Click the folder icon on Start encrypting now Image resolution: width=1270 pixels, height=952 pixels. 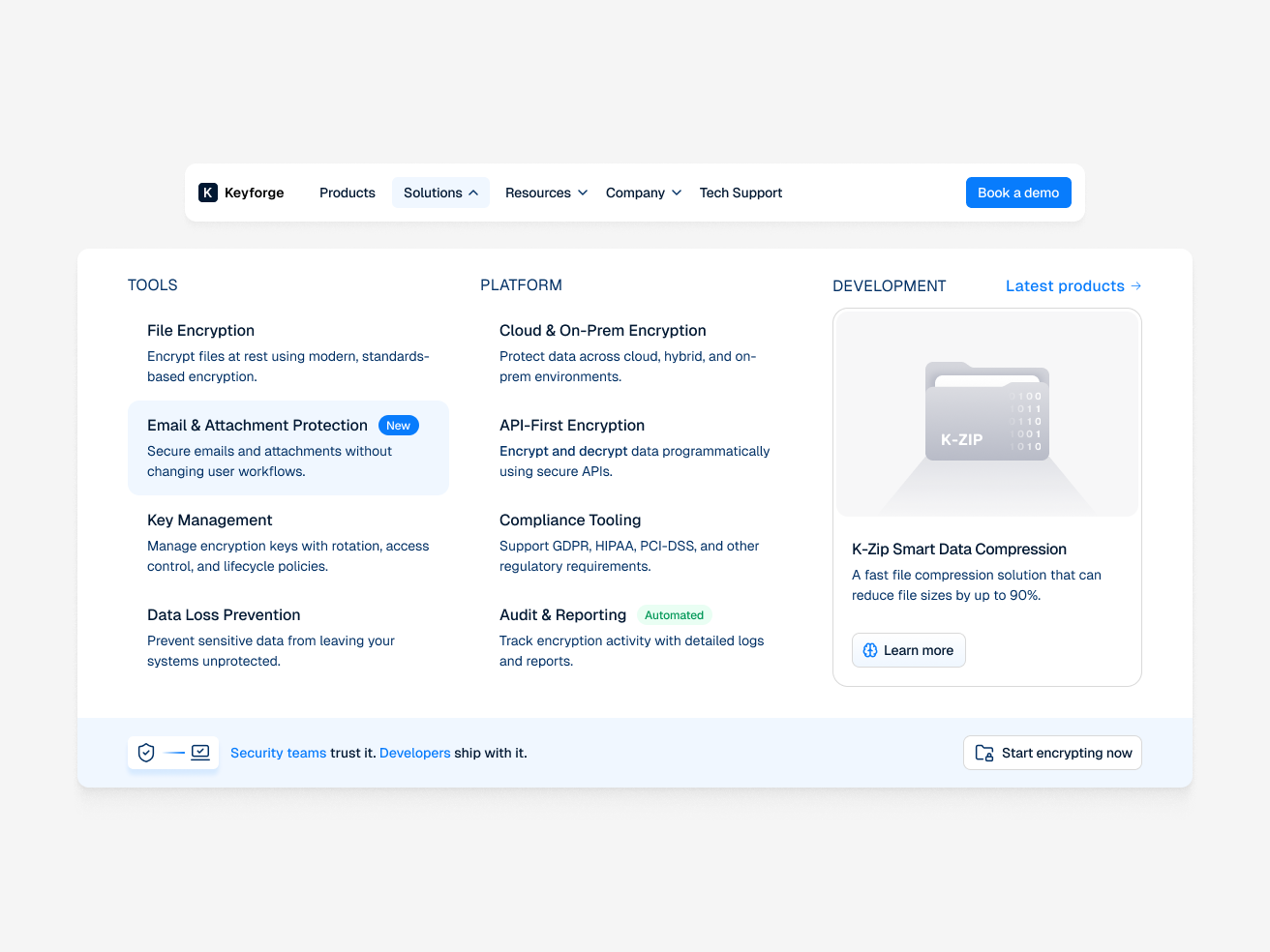[983, 752]
